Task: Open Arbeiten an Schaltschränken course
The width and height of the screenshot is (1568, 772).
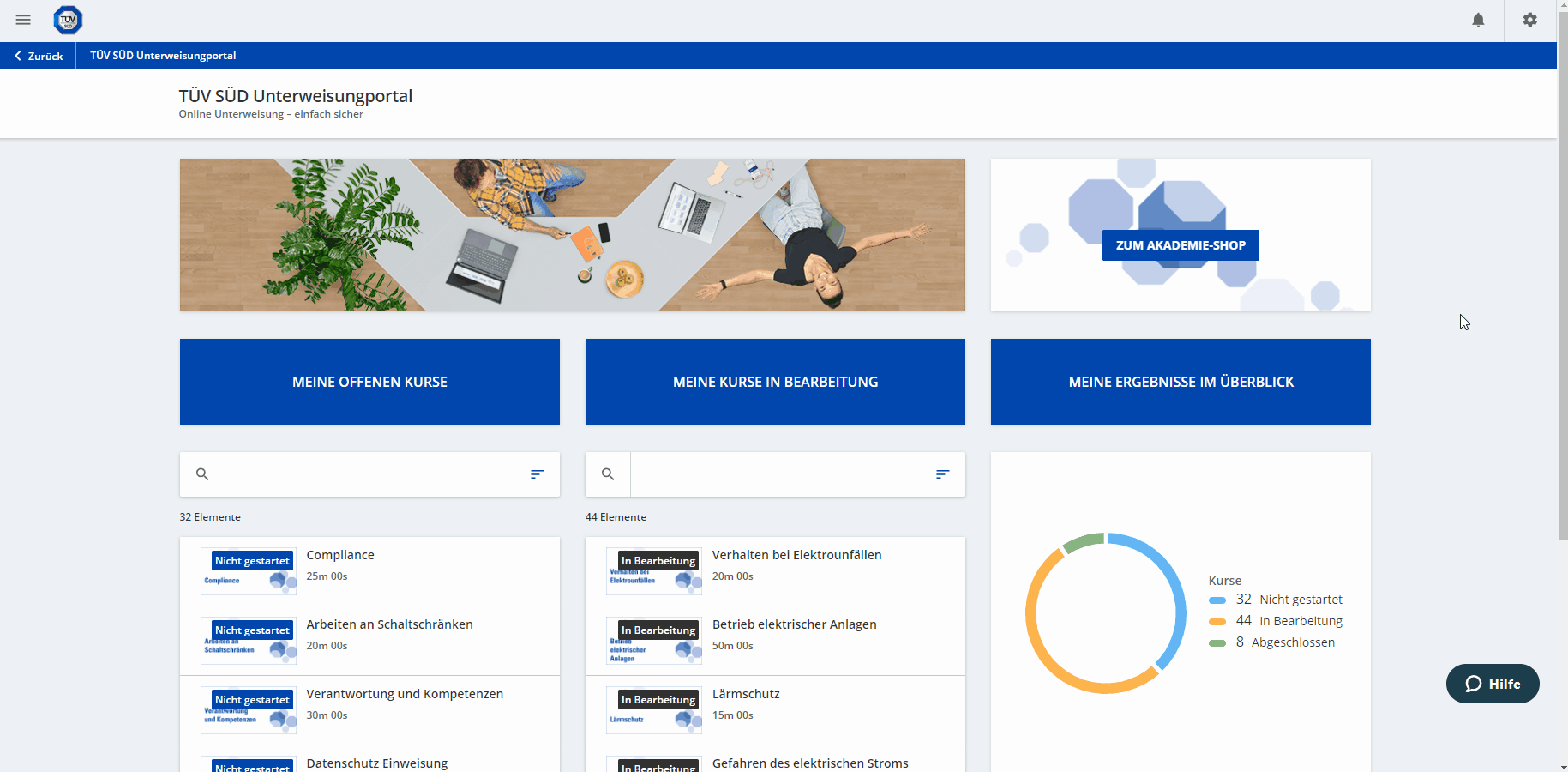Action: [x=389, y=624]
